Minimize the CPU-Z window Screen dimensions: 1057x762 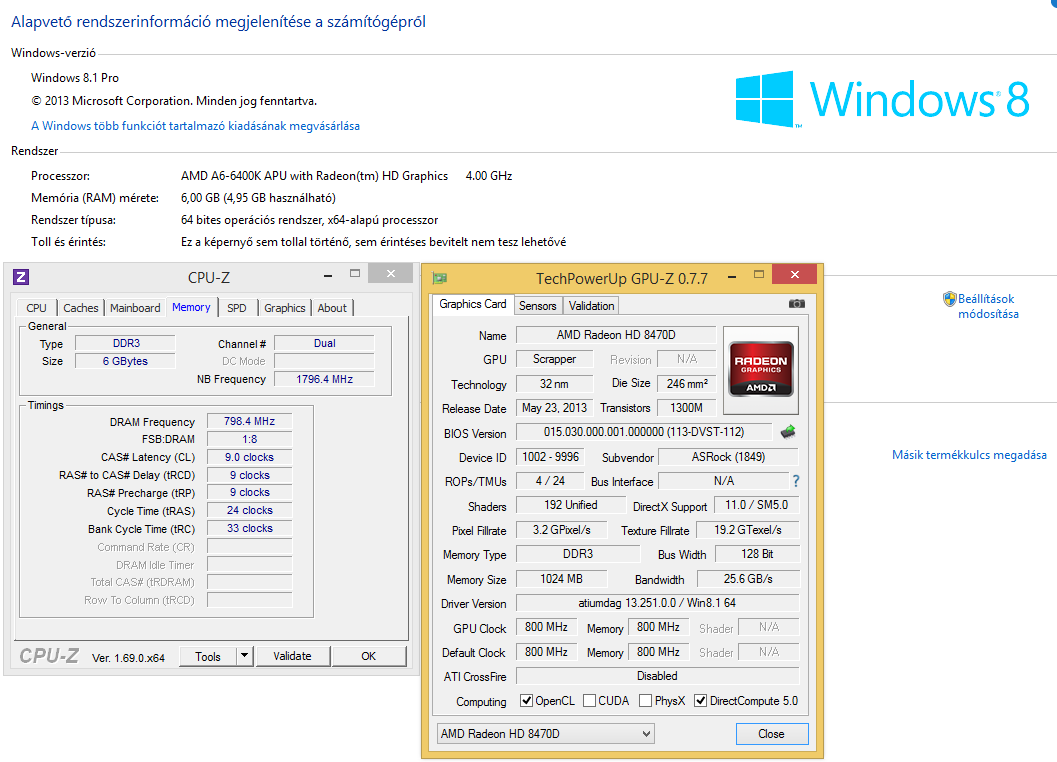328,275
